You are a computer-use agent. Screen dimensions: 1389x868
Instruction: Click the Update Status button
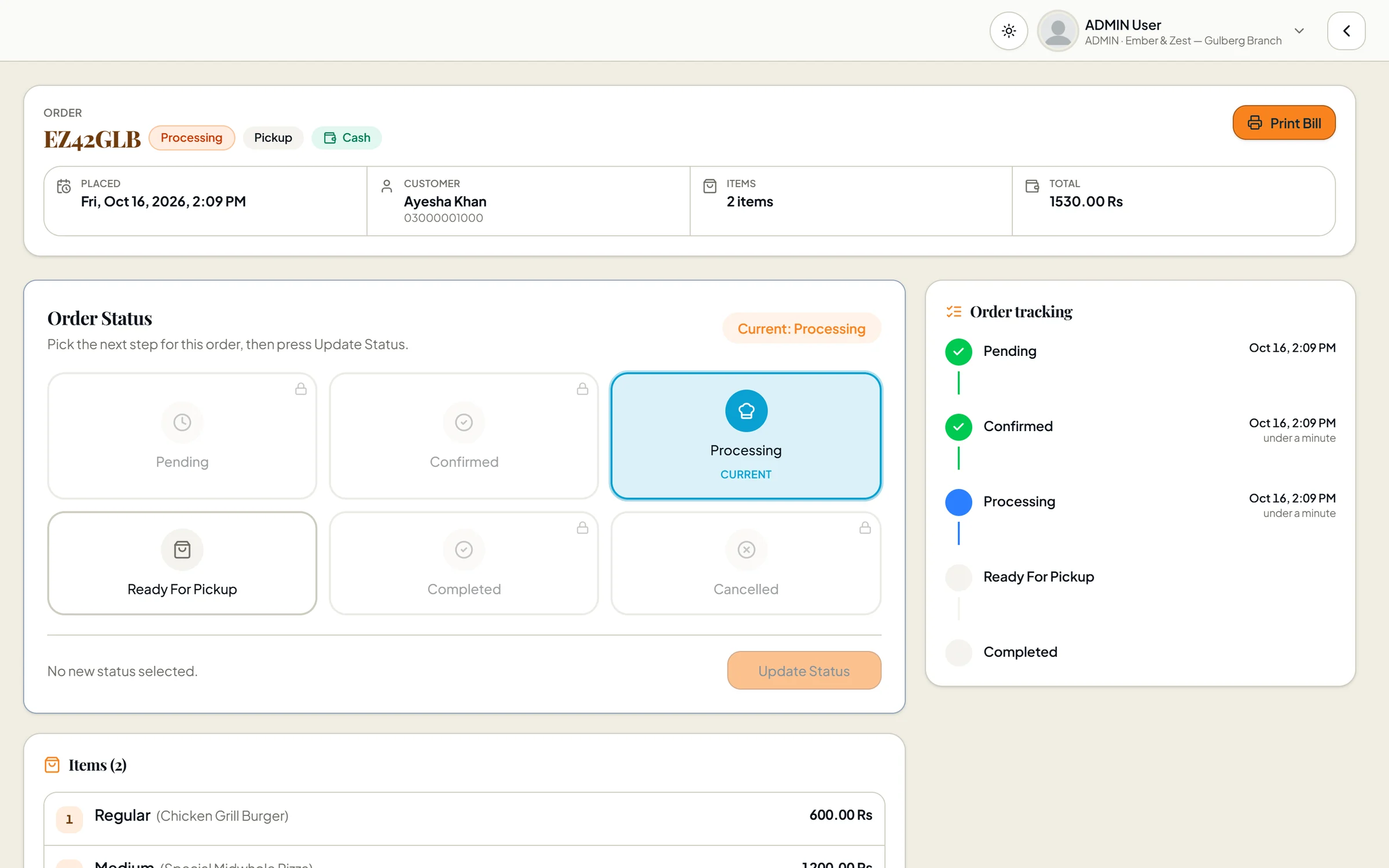tap(804, 671)
